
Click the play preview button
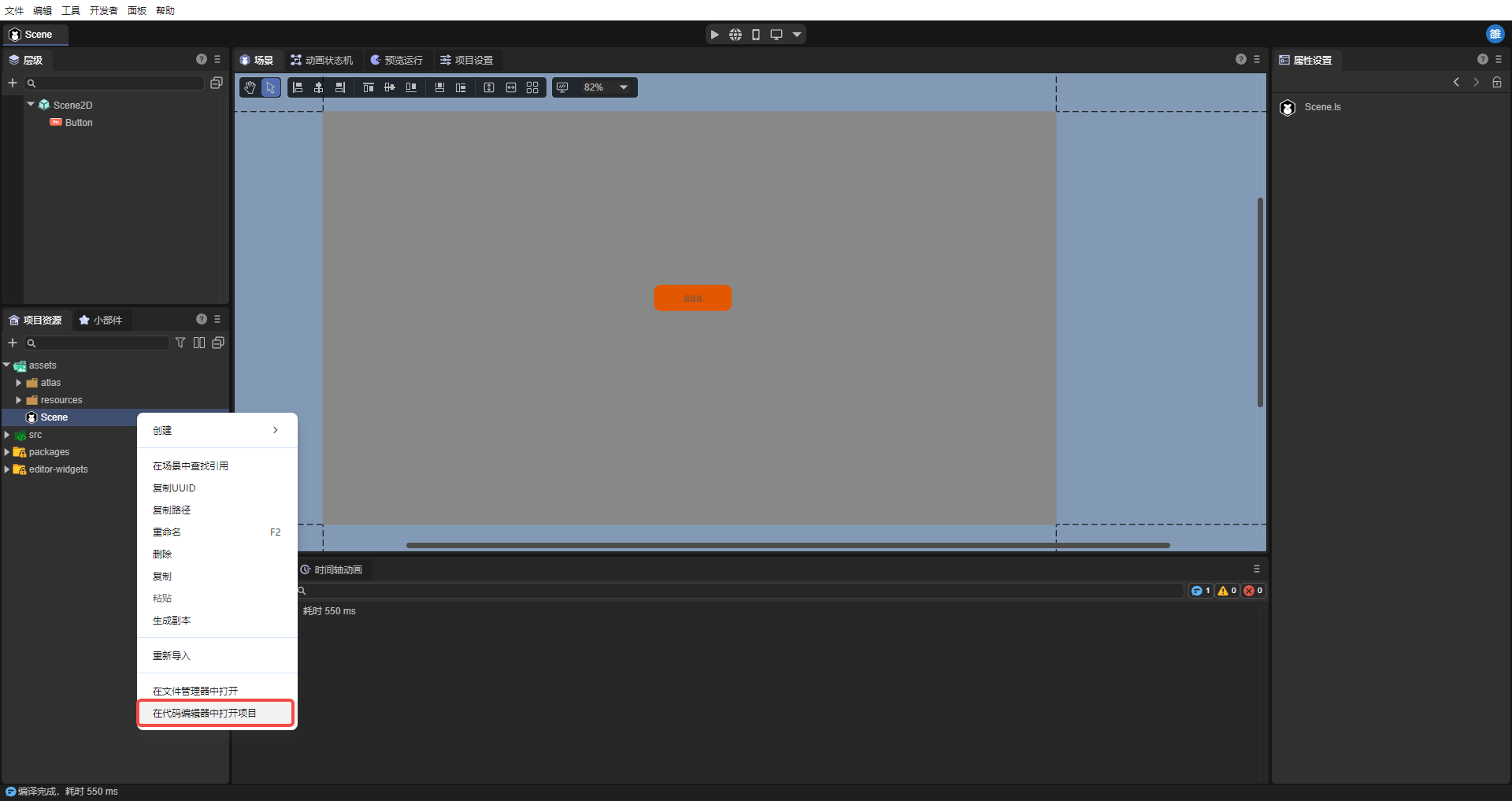click(x=714, y=35)
